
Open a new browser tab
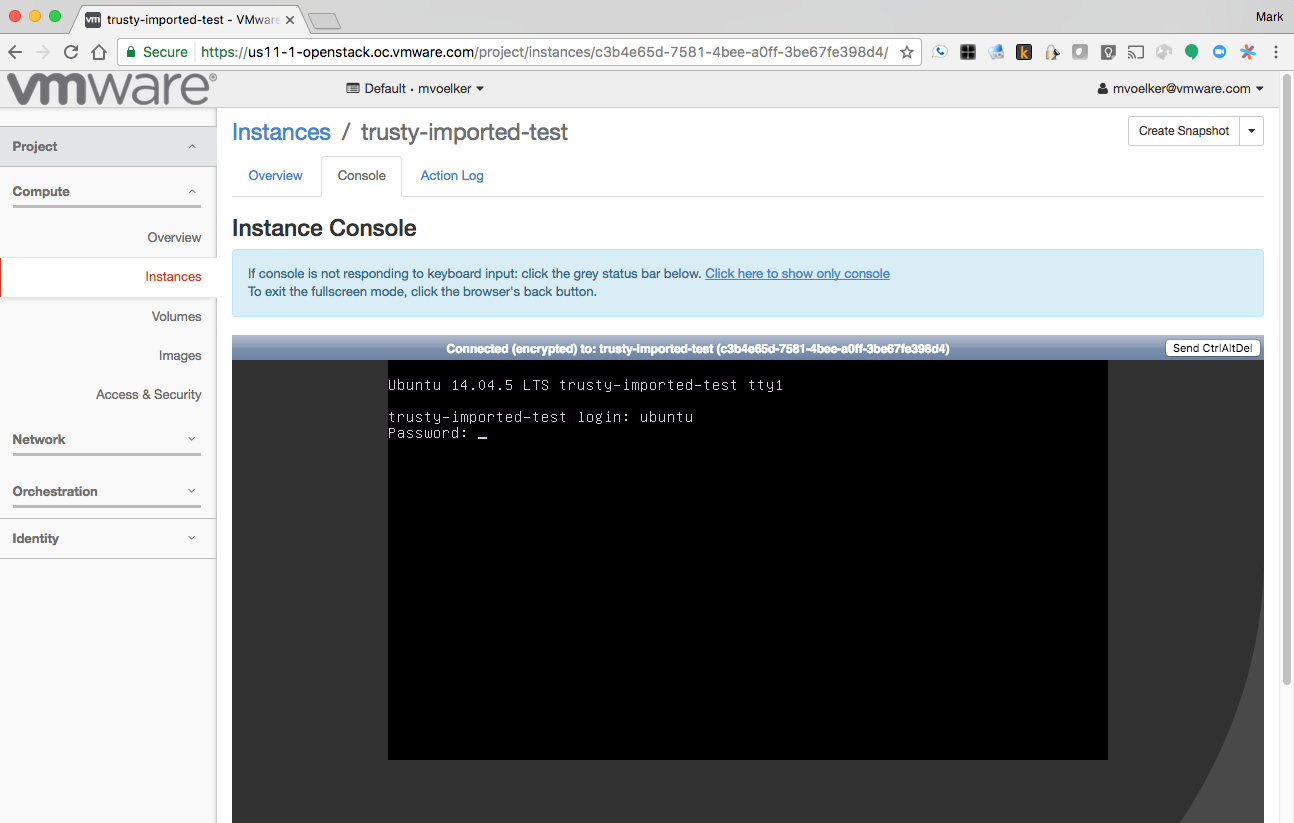(324, 20)
